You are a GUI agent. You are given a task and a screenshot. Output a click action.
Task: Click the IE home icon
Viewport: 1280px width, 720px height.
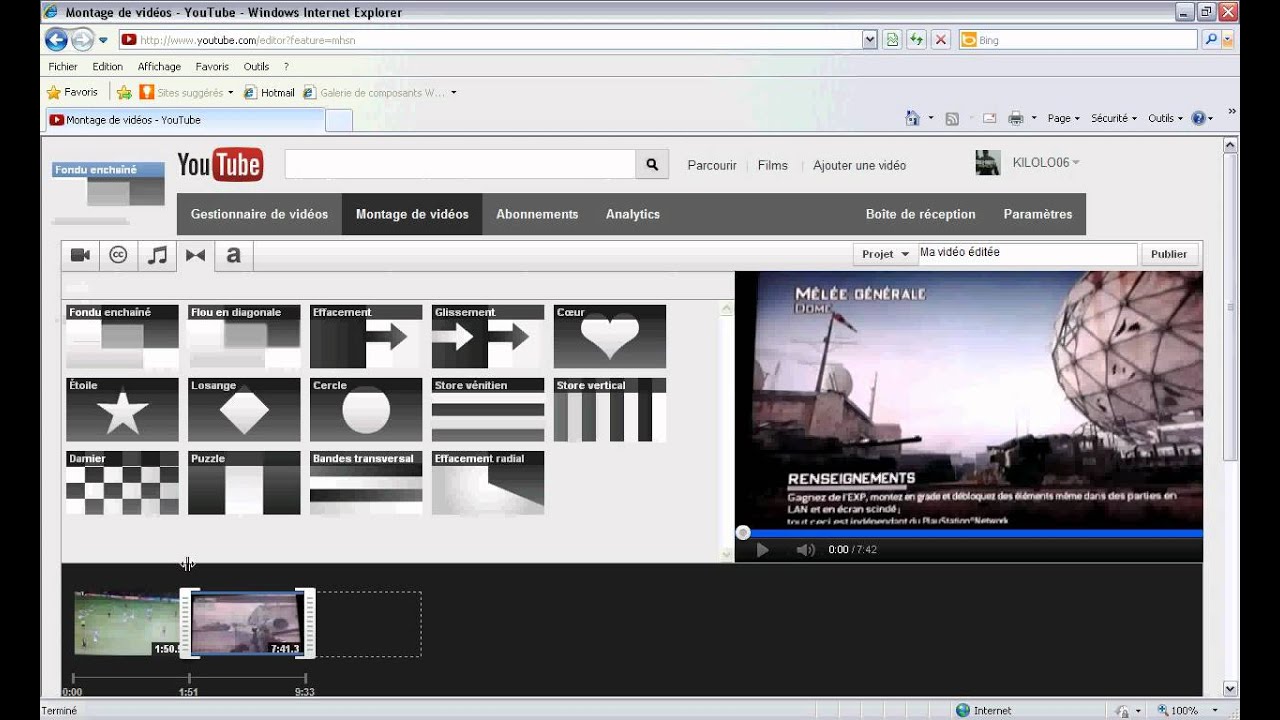(912, 118)
